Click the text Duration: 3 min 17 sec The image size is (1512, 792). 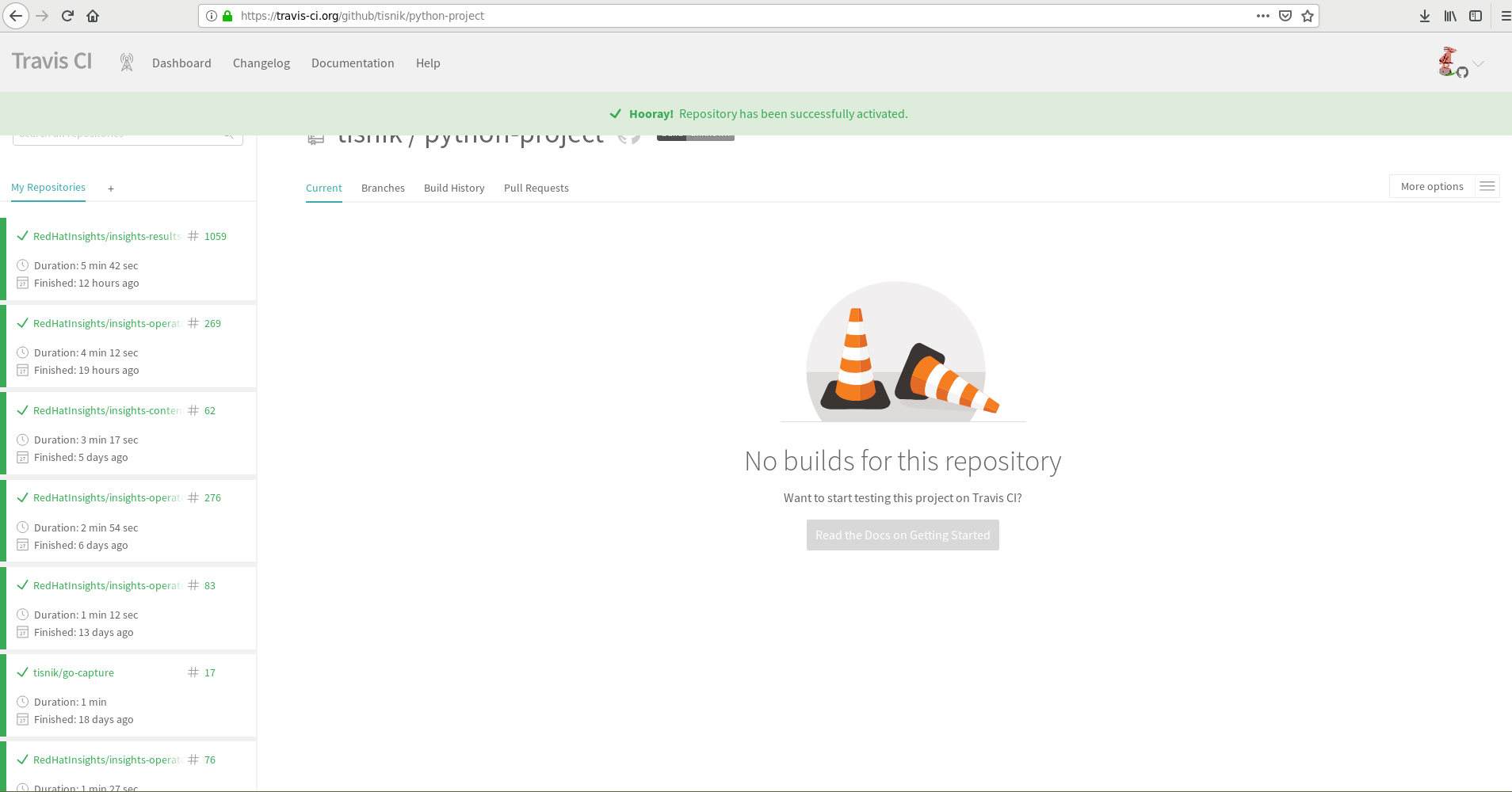pyautogui.click(x=86, y=440)
